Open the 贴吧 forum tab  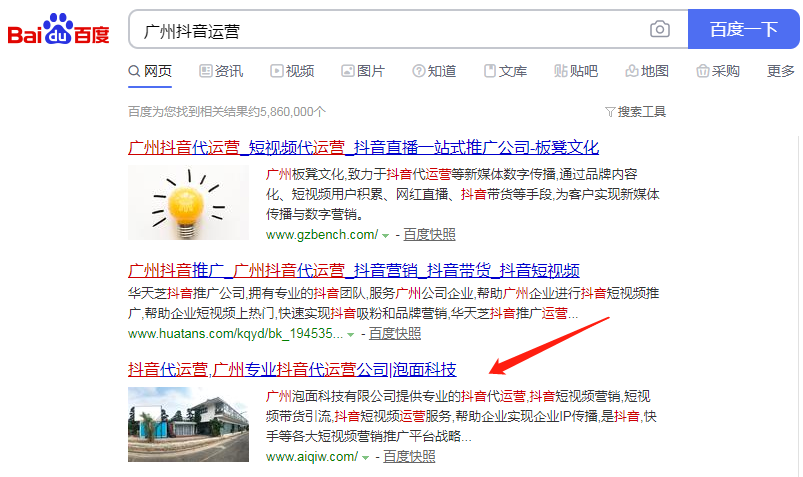(576, 71)
